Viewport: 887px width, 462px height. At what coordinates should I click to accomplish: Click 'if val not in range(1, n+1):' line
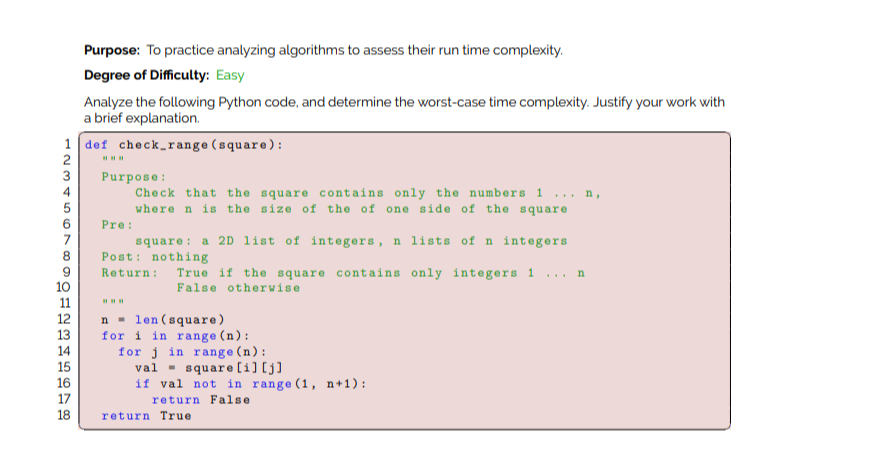[251, 384]
